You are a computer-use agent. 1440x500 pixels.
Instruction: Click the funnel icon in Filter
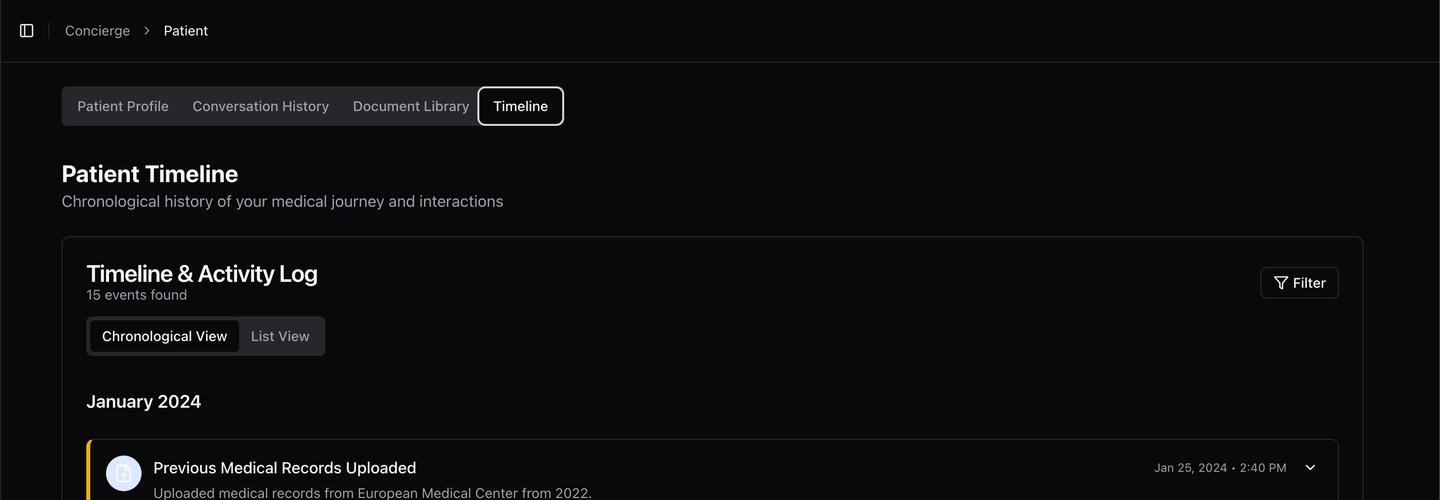(1281, 283)
